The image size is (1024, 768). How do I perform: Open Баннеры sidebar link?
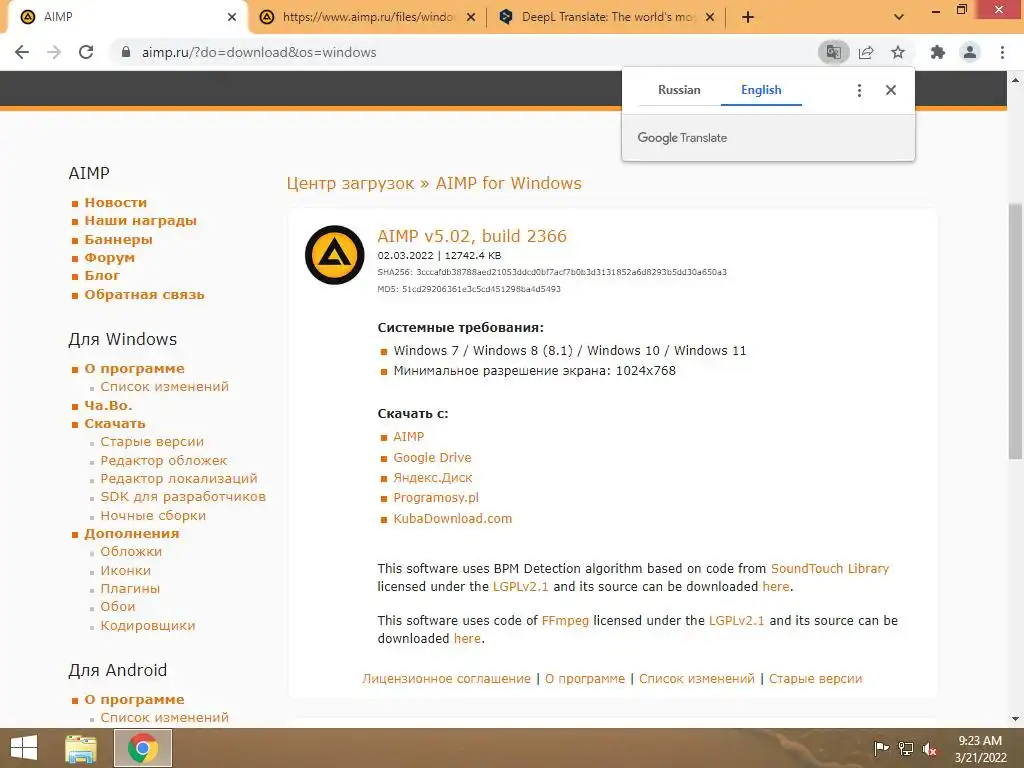tap(118, 239)
